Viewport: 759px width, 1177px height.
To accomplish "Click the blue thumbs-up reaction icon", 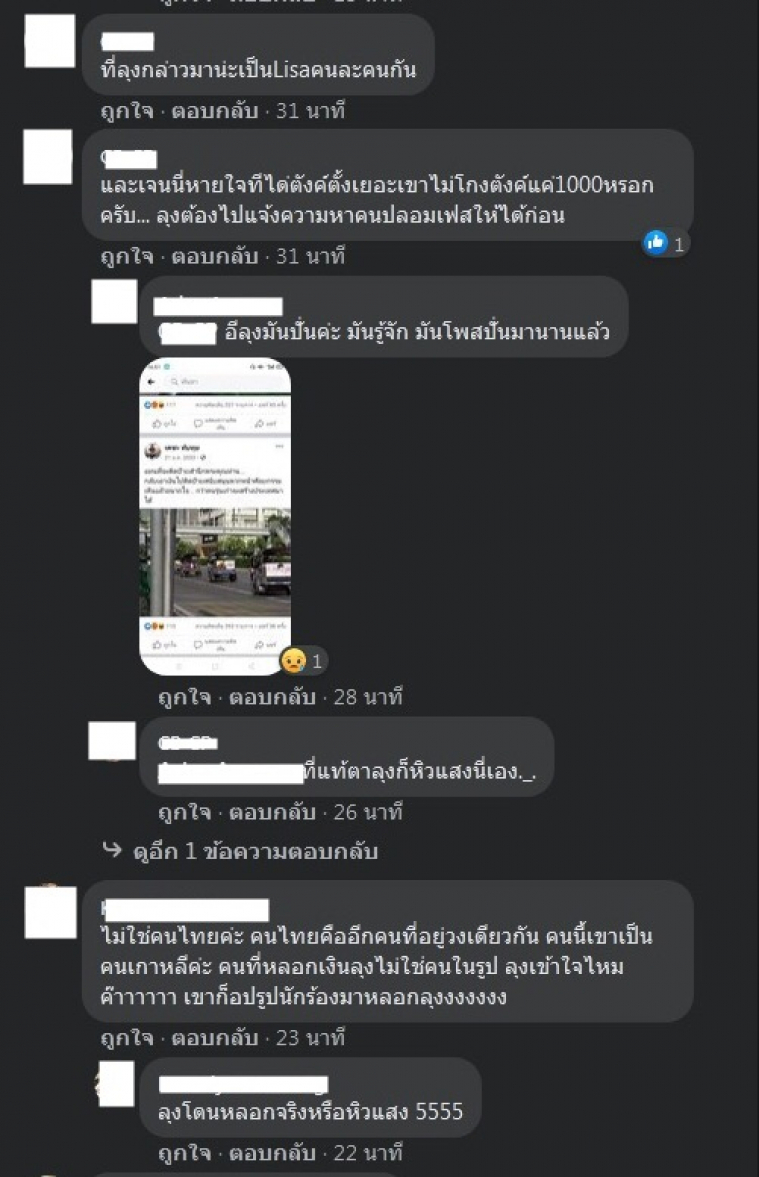I will [655, 242].
